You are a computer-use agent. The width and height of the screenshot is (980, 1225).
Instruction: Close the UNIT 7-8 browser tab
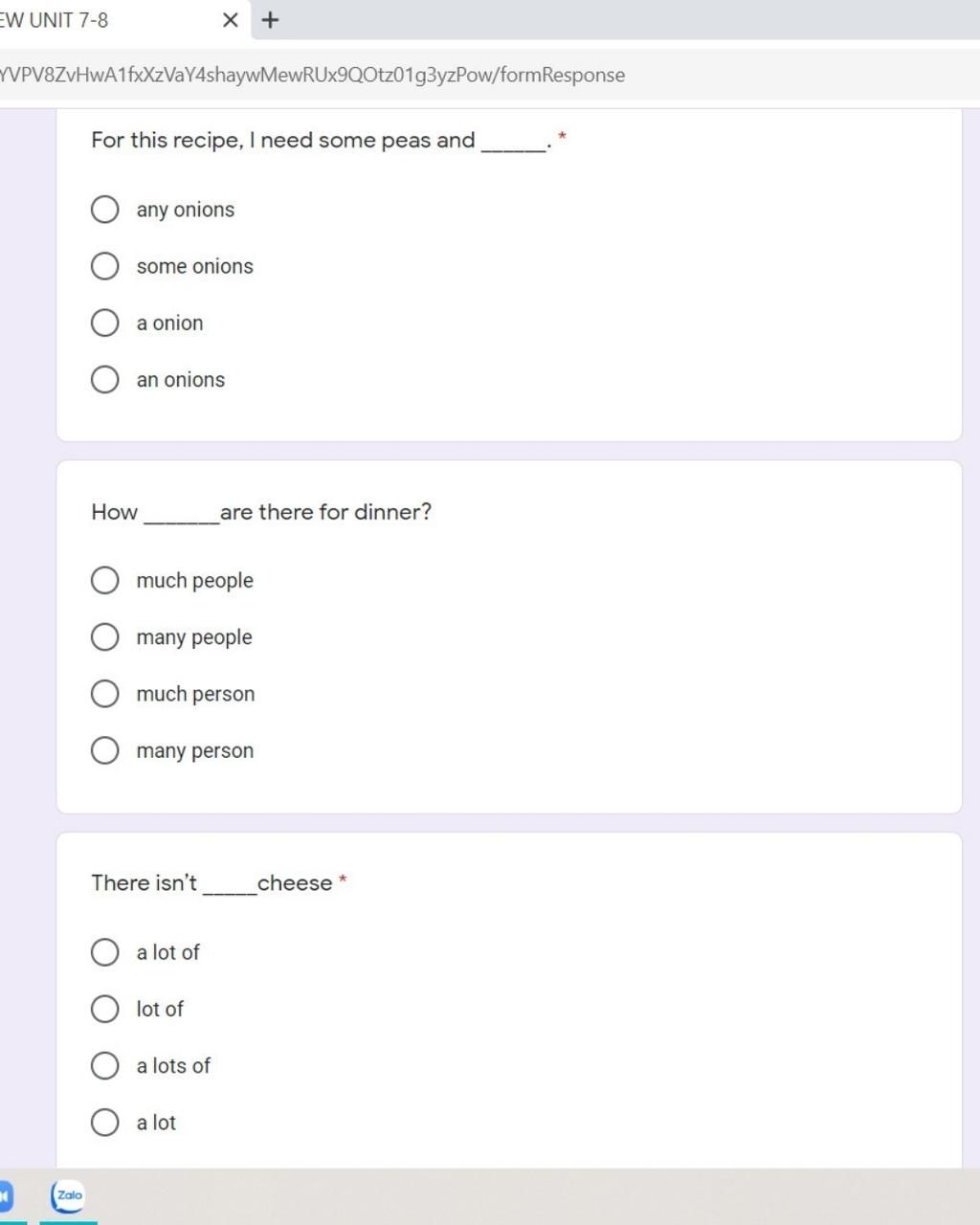tap(230, 20)
